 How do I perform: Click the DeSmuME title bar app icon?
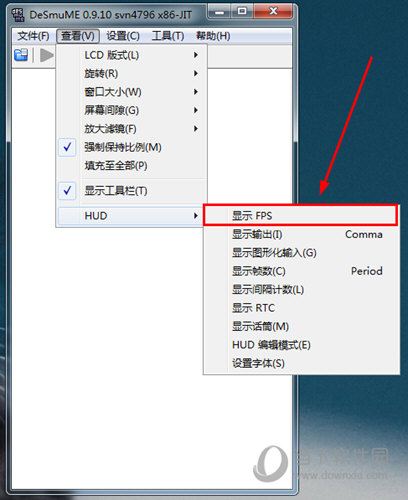pos(18,15)
